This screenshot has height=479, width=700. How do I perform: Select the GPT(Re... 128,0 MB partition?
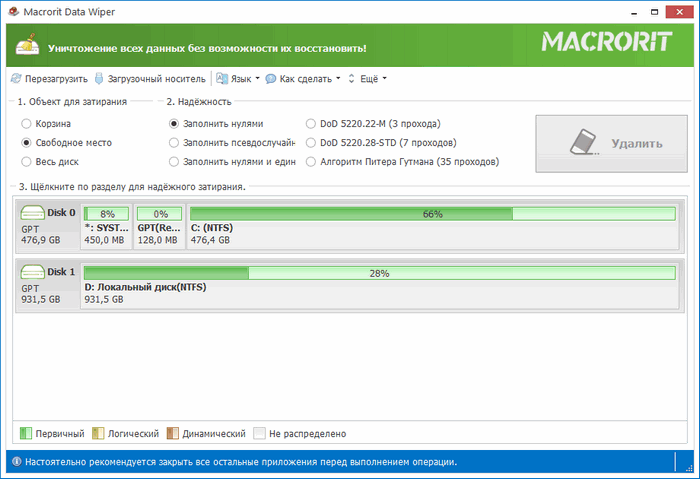(x=159, y=226)
